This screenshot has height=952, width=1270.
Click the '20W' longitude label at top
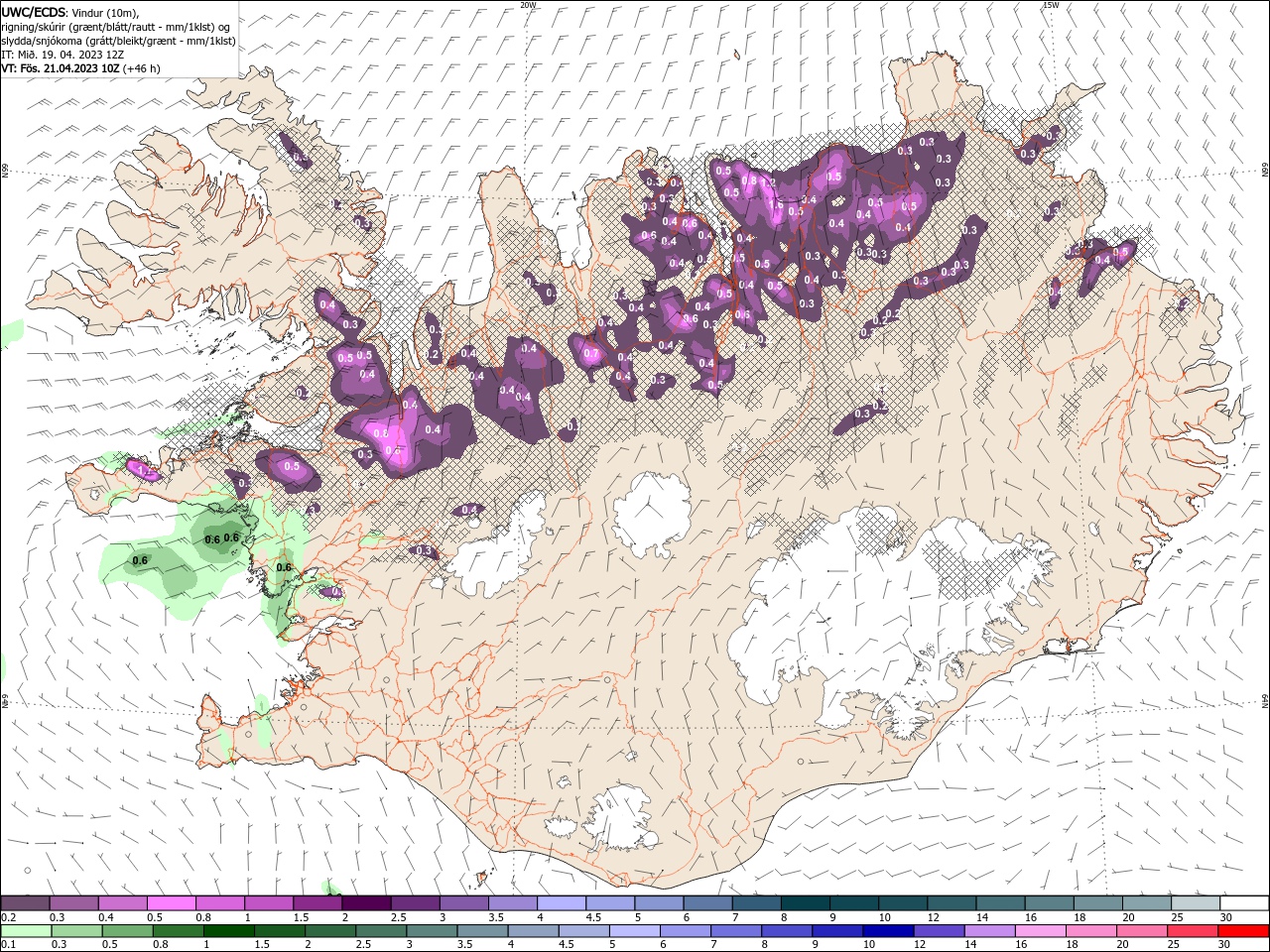(528, 5)
